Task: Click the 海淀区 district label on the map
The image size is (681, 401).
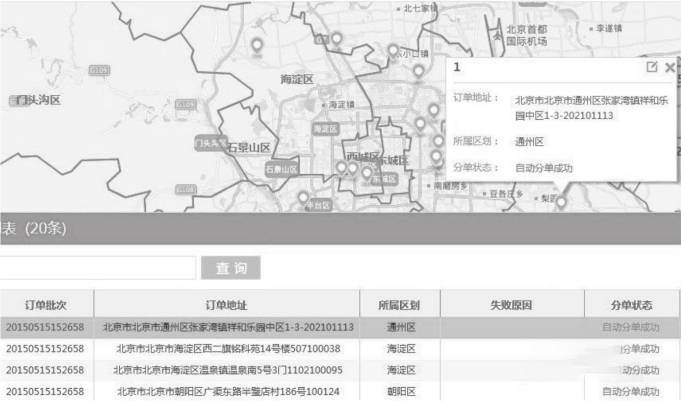Action: tap(297, 79)
